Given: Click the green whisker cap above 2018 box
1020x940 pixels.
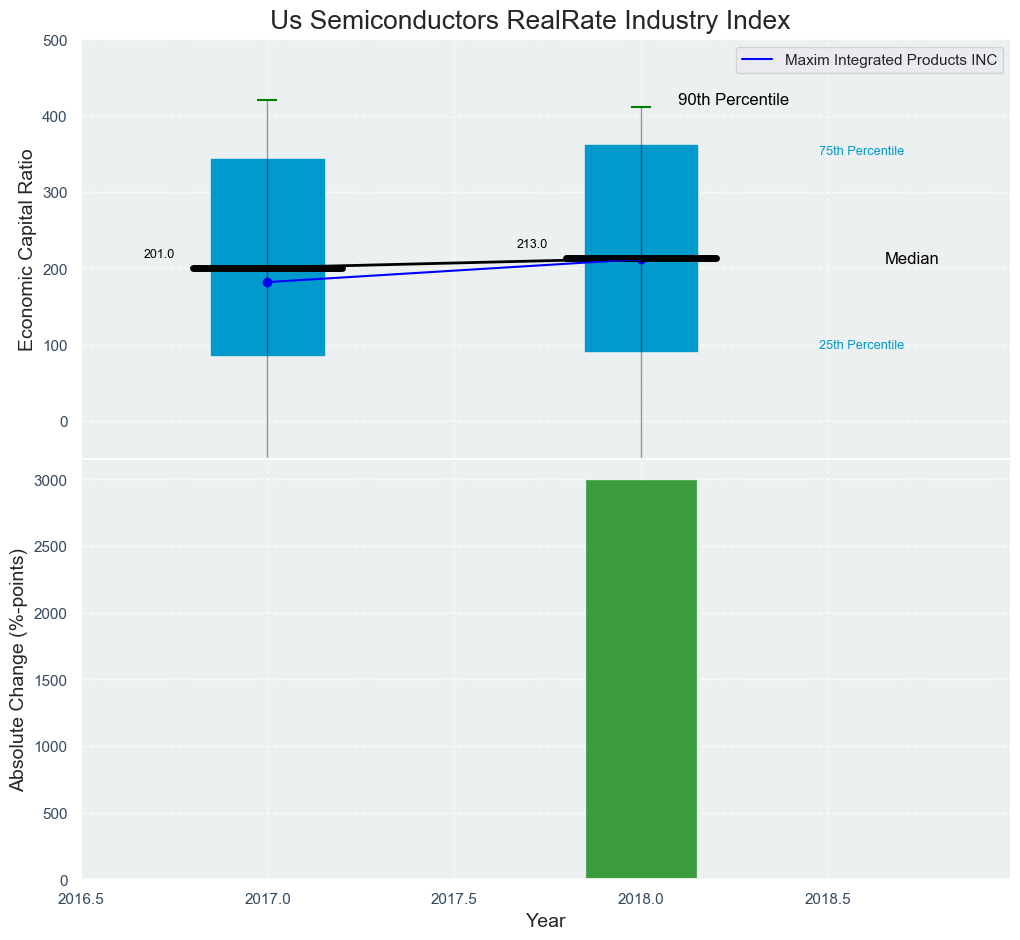Looking at the screenshot, I should pyautogui.click(x=641, y=107).
